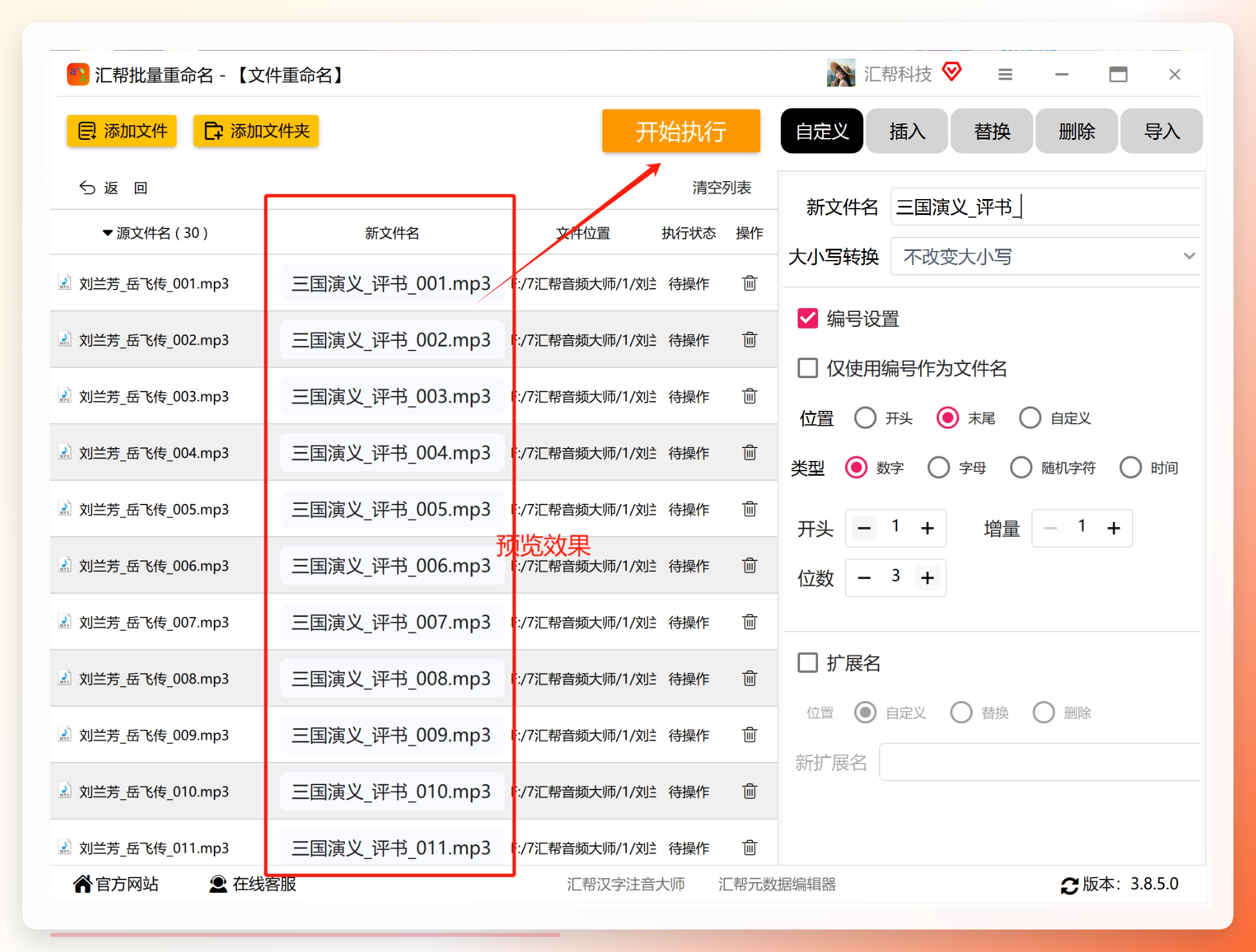Open the hamburger menu icon in title bar

[1006, 74]
